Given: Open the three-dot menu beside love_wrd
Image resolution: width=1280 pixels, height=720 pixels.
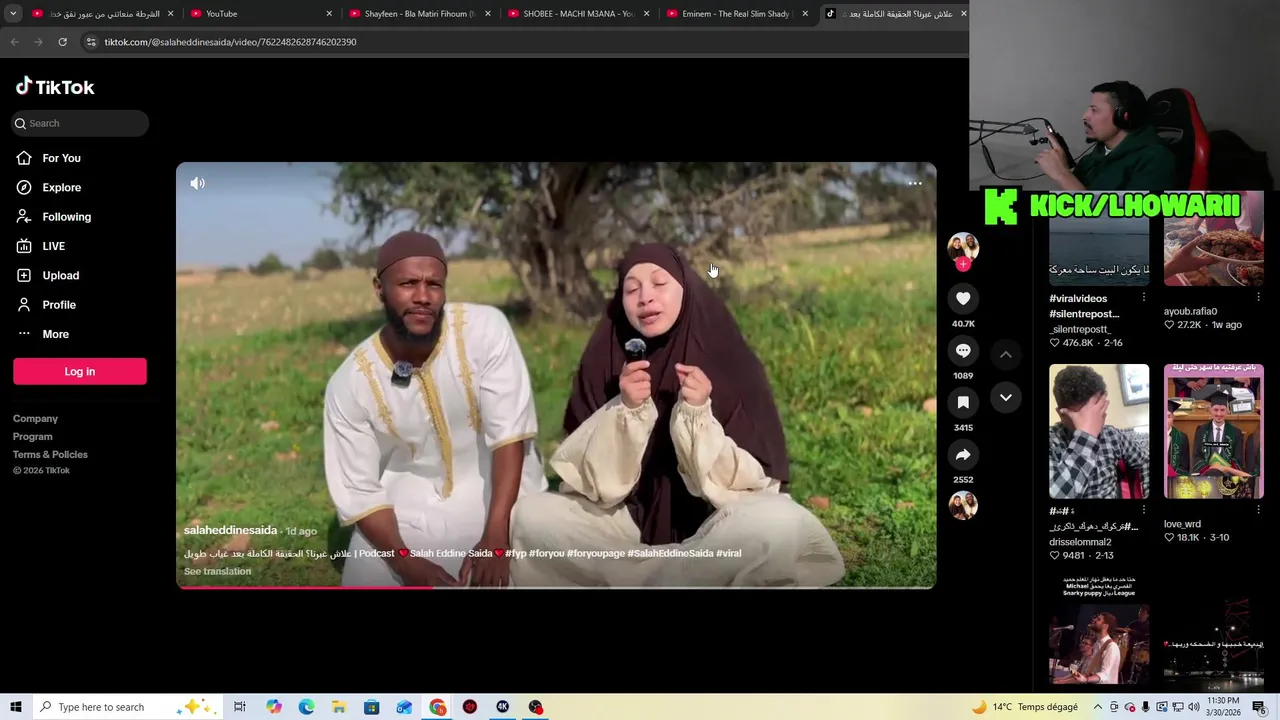Looking at the screenshot, I should pos(1258,510).
